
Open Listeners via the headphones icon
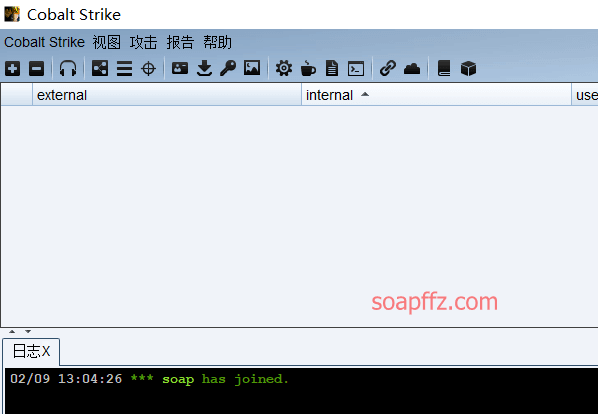(x=68, y=69)
